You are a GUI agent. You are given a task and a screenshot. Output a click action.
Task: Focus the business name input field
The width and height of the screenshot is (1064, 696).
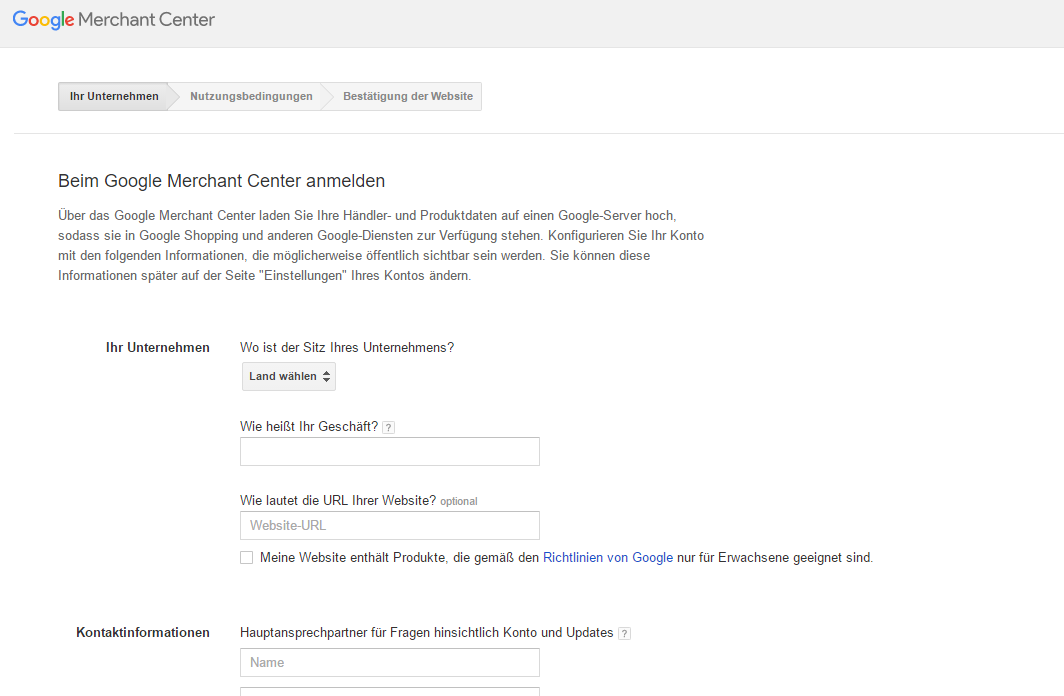click(x=390, y=452)
